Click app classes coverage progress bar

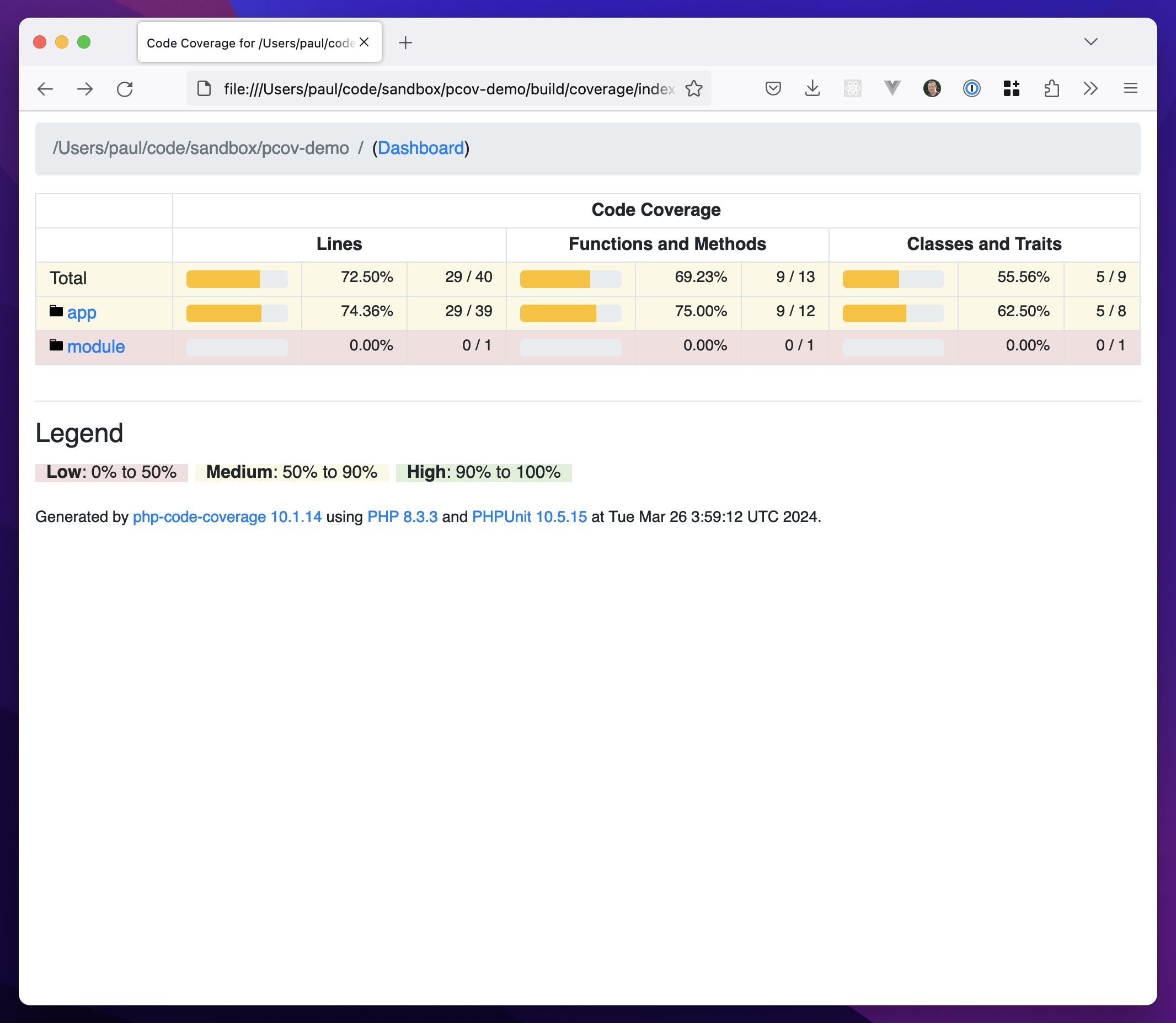click(x=893, y=313)
